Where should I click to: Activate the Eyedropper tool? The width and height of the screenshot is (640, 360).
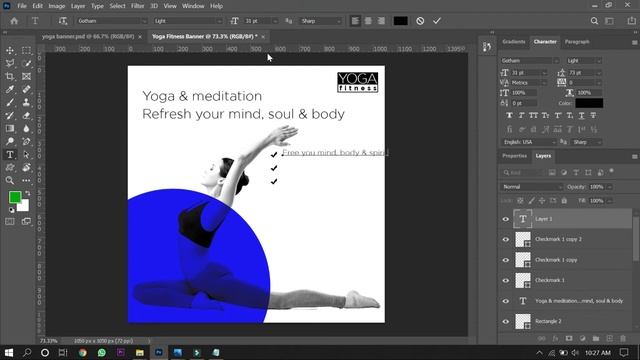point(10,89)
